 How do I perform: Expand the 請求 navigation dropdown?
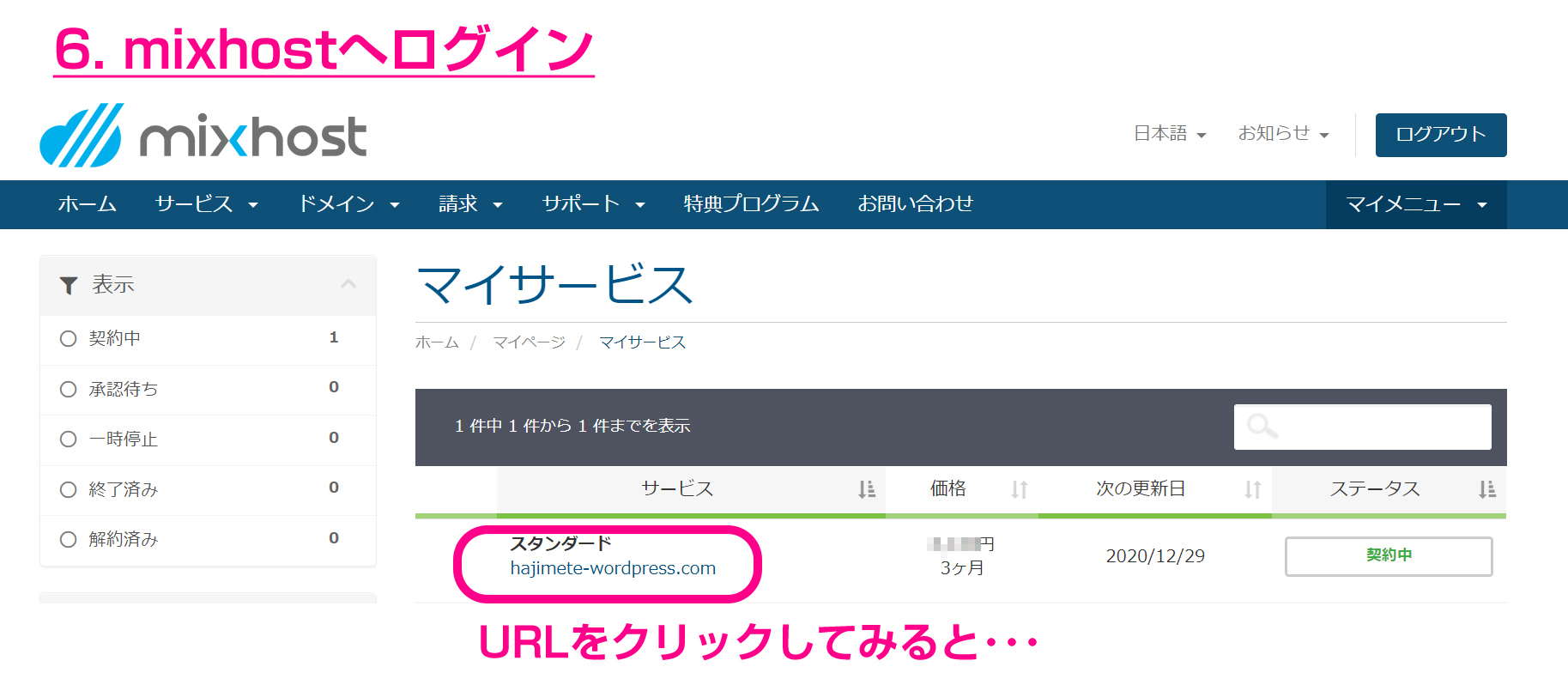(x=471, y=204)
